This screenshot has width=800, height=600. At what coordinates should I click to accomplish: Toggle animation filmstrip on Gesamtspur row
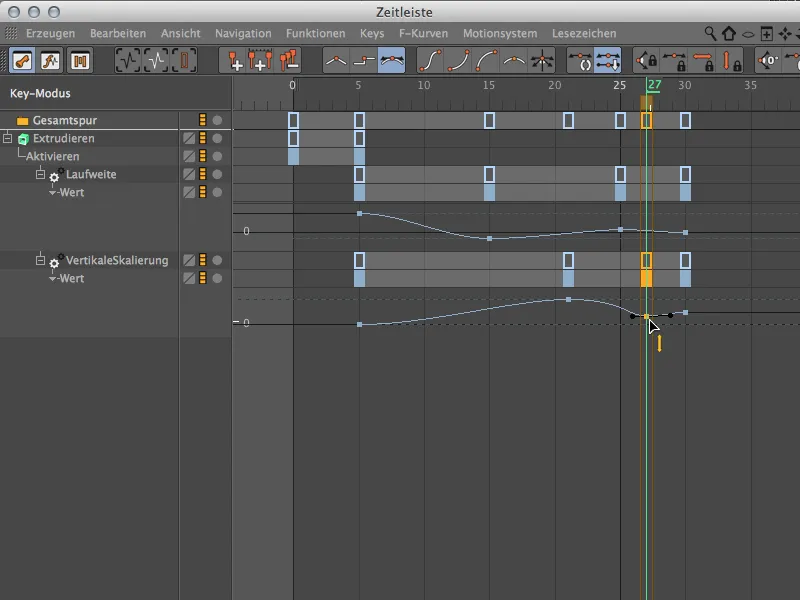click(x=203, y=120)
